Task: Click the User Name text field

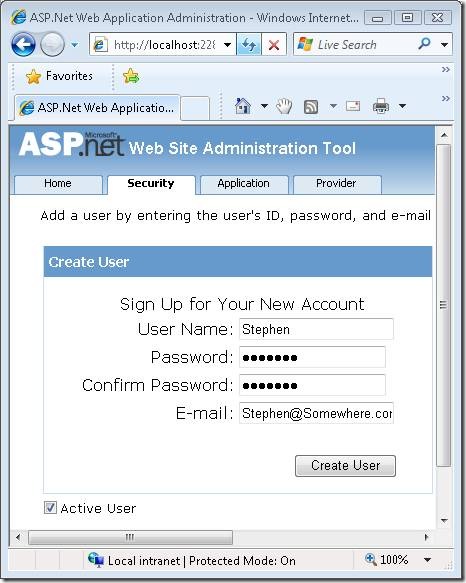Action: [316, 329]
